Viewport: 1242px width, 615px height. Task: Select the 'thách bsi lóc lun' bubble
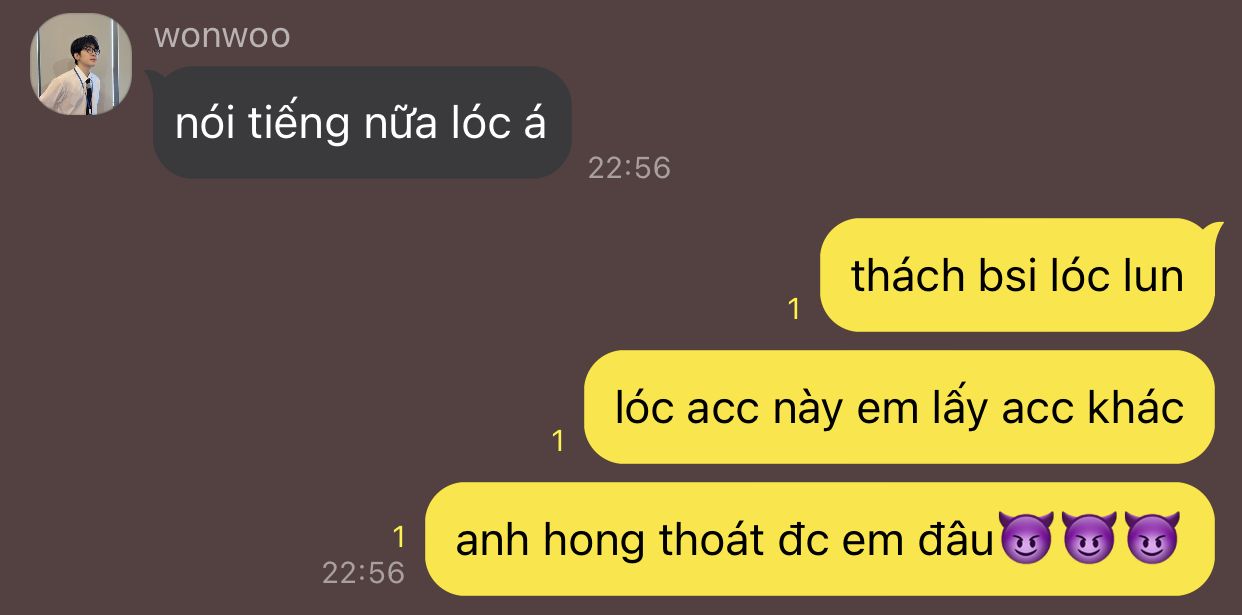tap(1017, 275)
